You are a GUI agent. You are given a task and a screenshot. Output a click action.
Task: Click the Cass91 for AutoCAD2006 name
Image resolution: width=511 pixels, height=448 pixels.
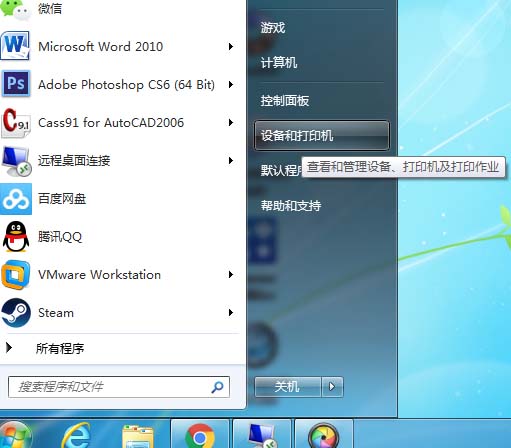coord(111,123)
